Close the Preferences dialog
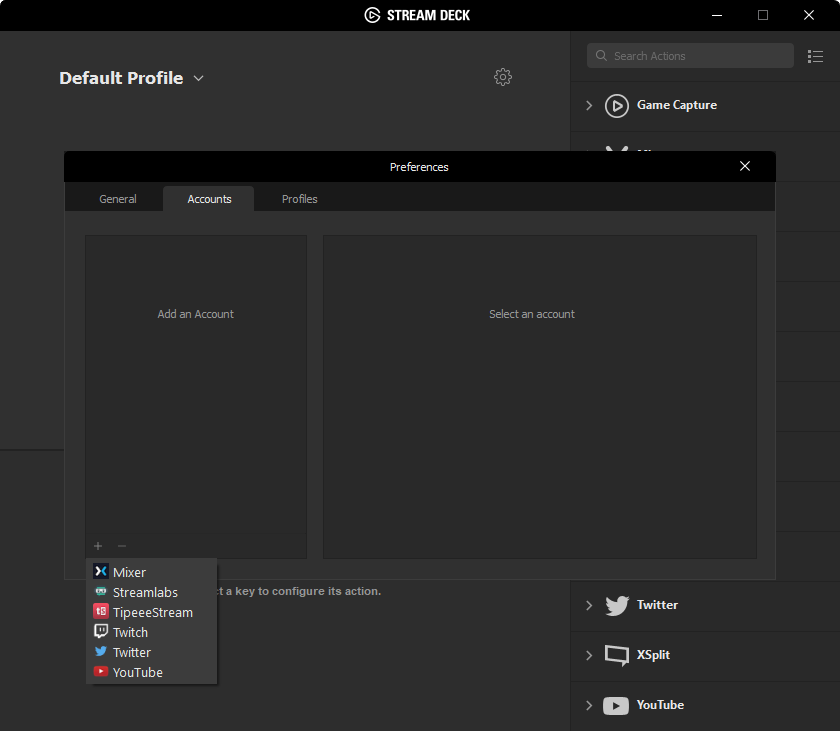Image resolution: width=840 pixels, height=731 pixels. coord(745,166)
